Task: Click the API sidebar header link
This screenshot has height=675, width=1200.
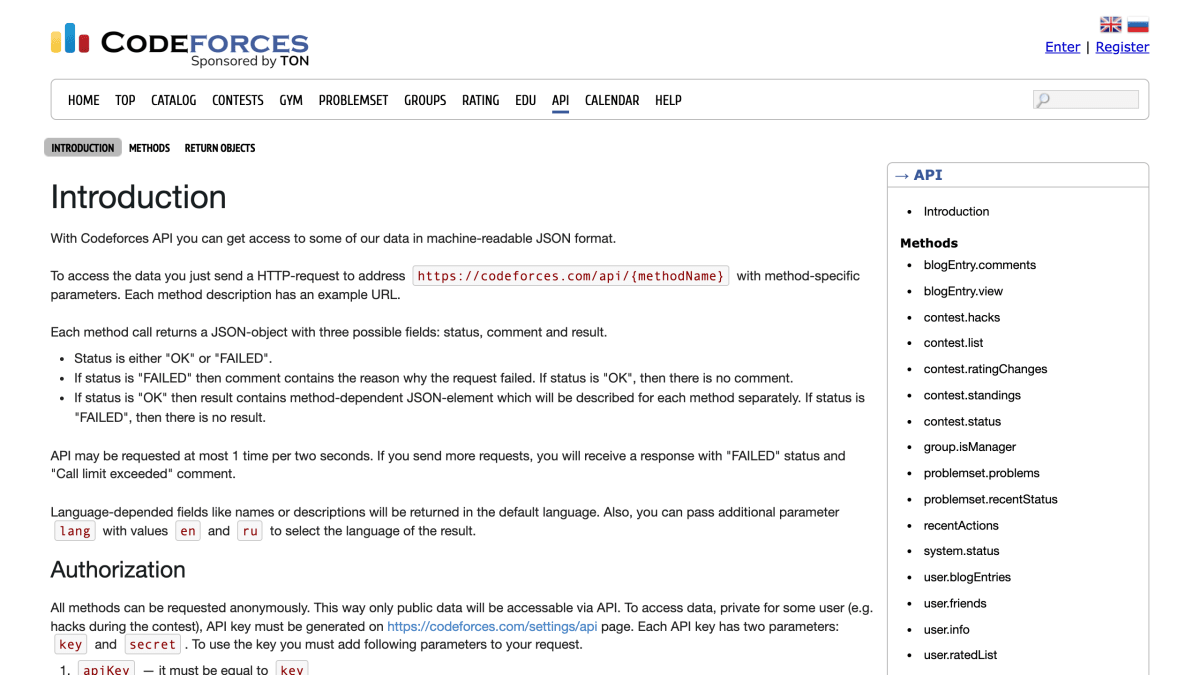Action: [x=928, y=175]
